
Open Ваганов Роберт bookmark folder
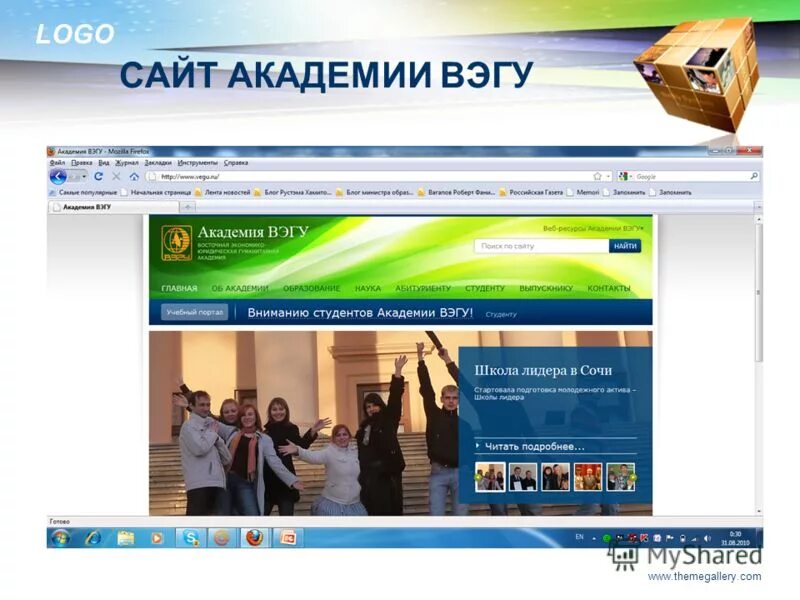coord(456,192)
